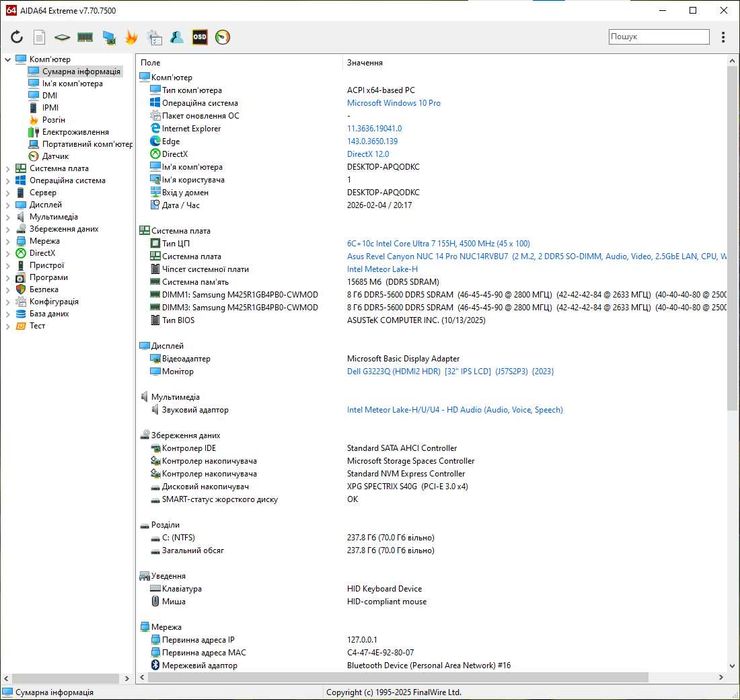Expand the Дисплей tree node
This screenshot has height=700, width=740.
[x=7, y=204]
